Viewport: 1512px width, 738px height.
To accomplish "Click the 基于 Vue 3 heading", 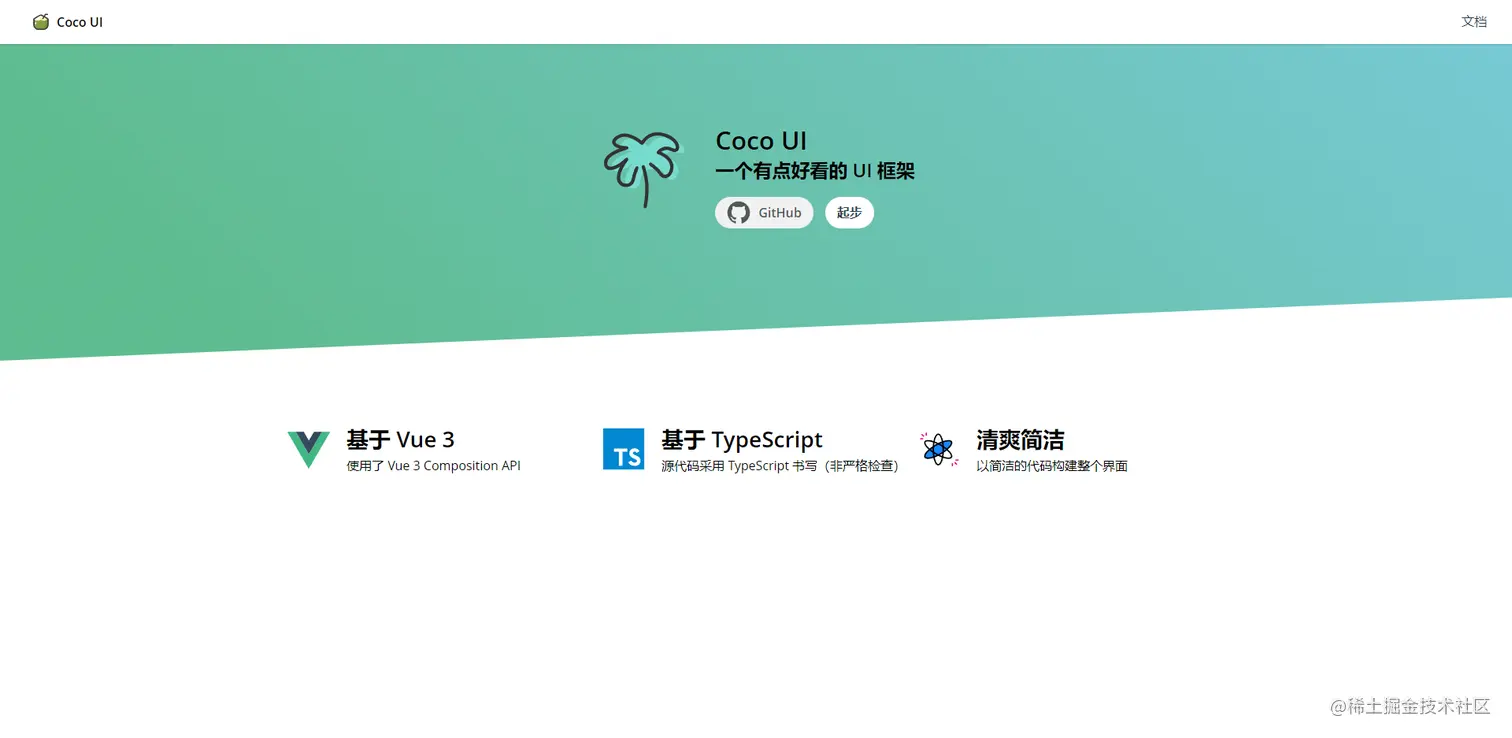I will point(400,440).
